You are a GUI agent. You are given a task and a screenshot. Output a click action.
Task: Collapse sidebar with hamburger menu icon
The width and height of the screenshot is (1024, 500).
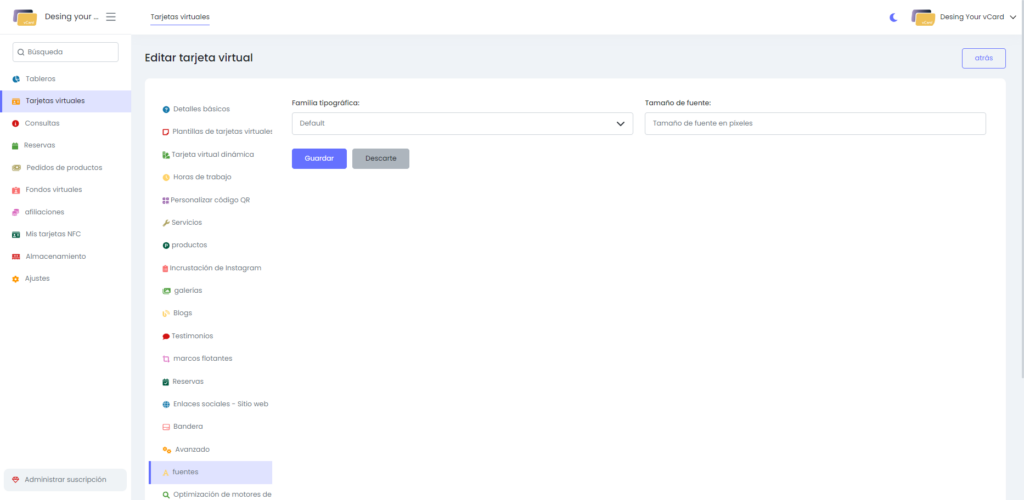point(111,17)
